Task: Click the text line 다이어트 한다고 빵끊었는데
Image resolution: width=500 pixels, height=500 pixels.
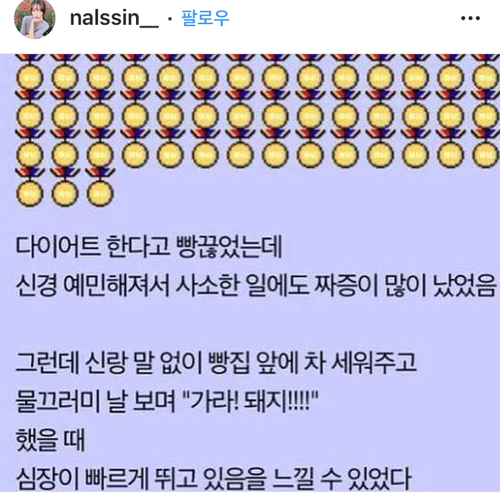Action: (149, 247)
